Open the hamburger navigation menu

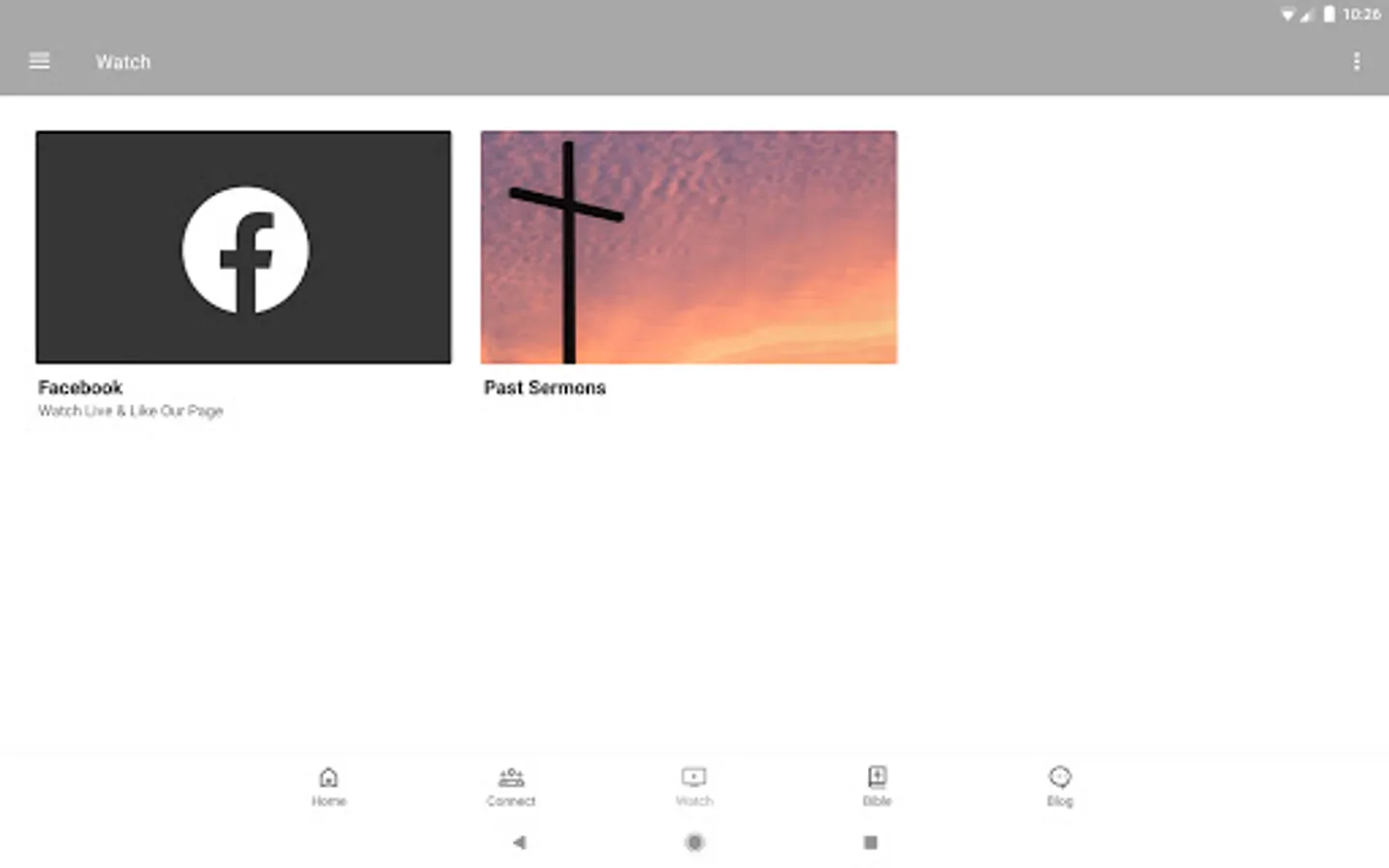[40, 62]
